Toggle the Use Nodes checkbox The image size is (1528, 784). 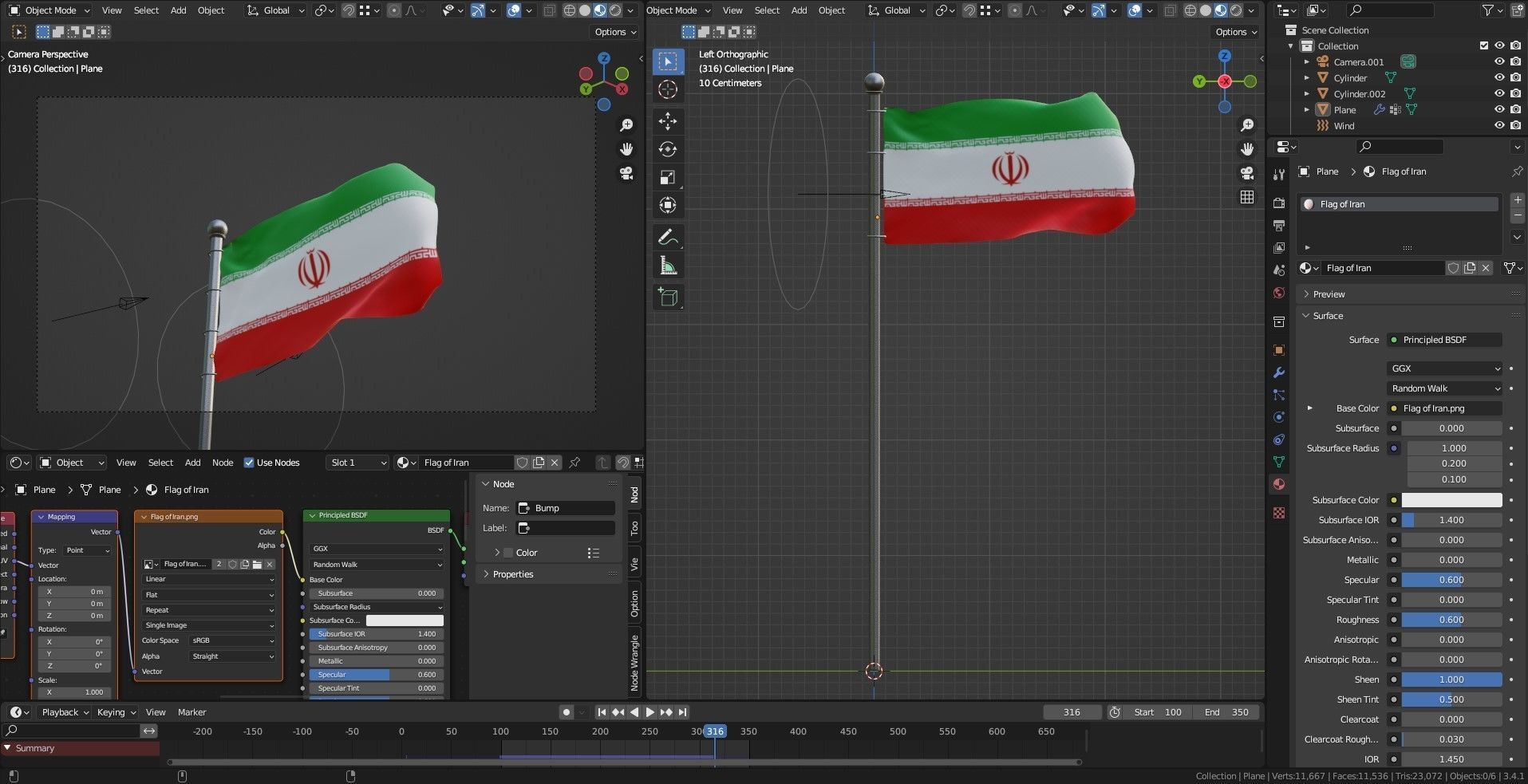pos(249,463)
